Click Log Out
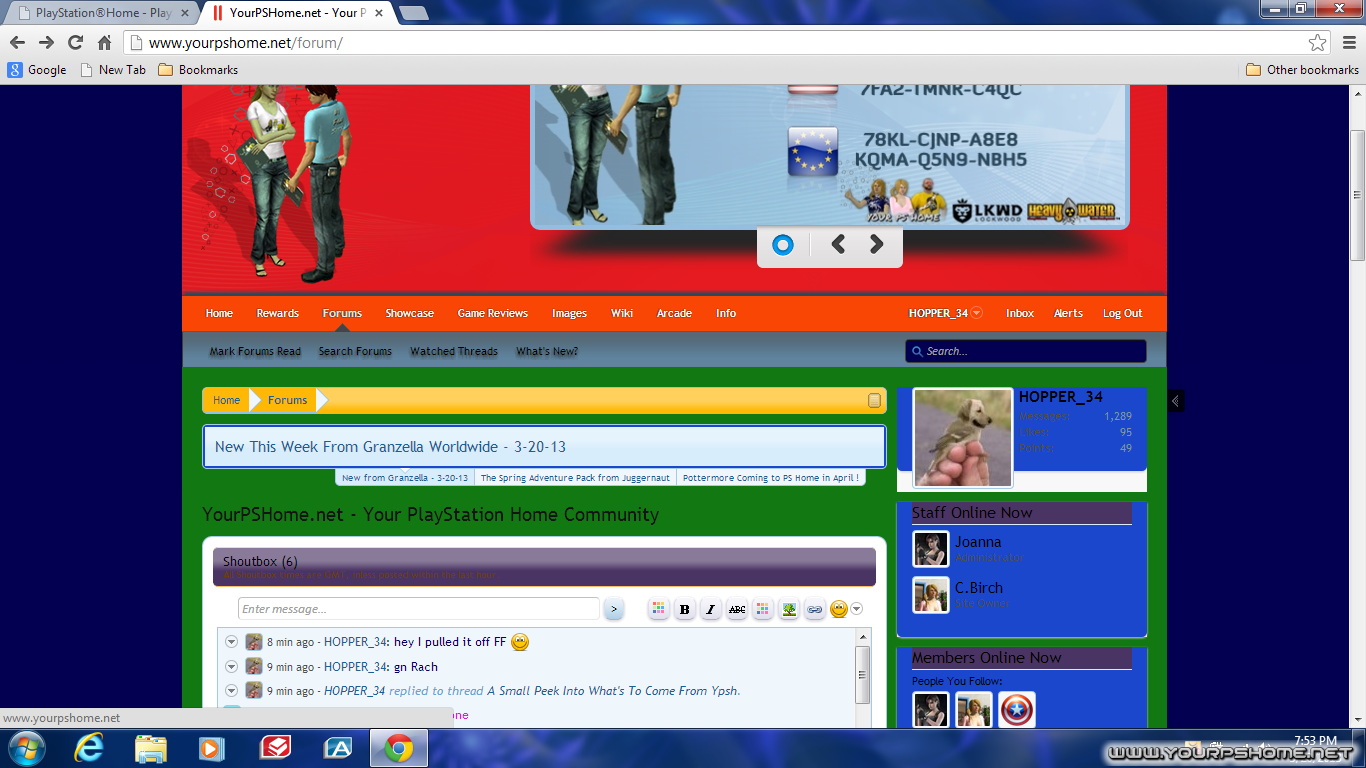 click(x=1122, y=313)
